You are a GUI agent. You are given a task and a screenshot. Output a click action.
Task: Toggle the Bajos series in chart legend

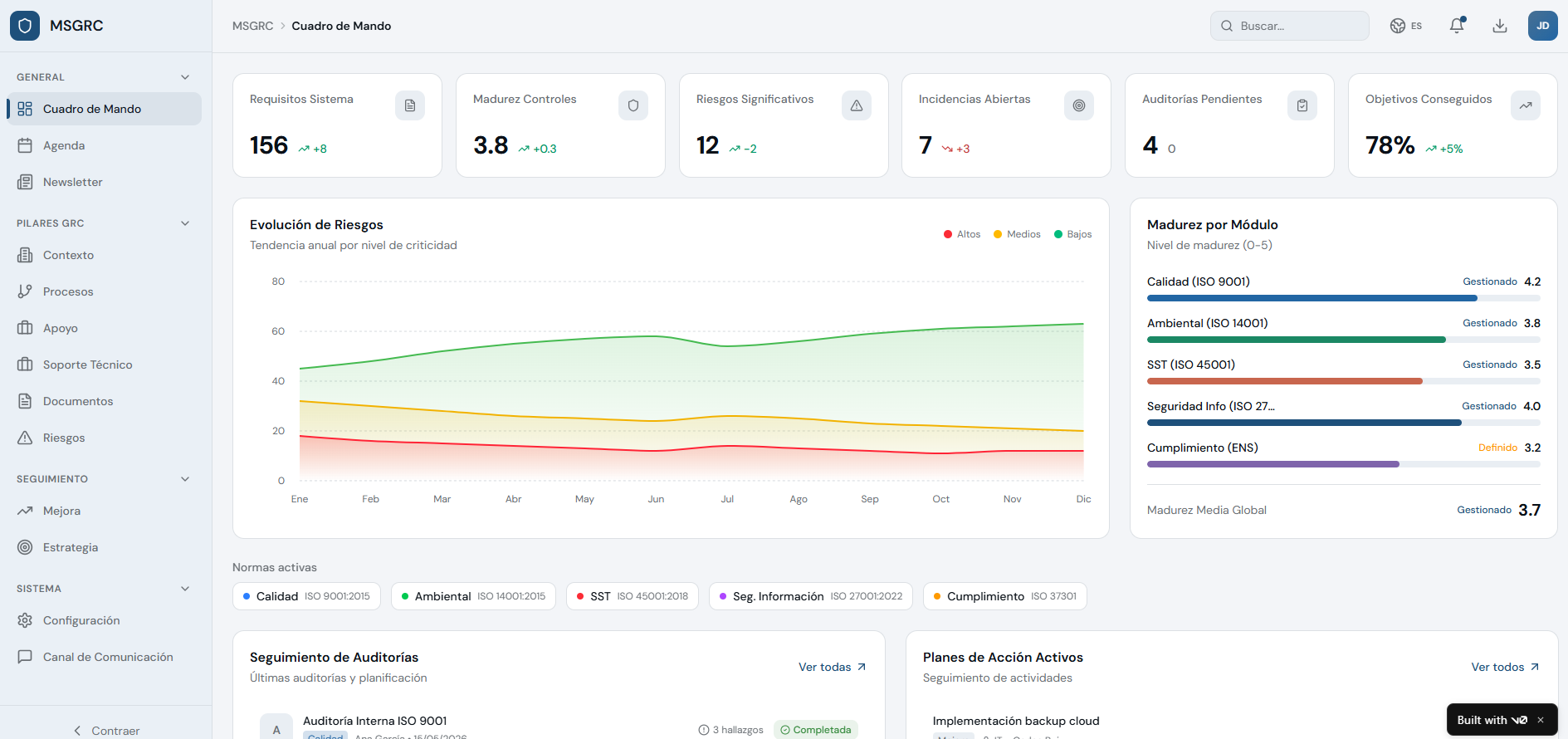click(x=1072, y=234)
